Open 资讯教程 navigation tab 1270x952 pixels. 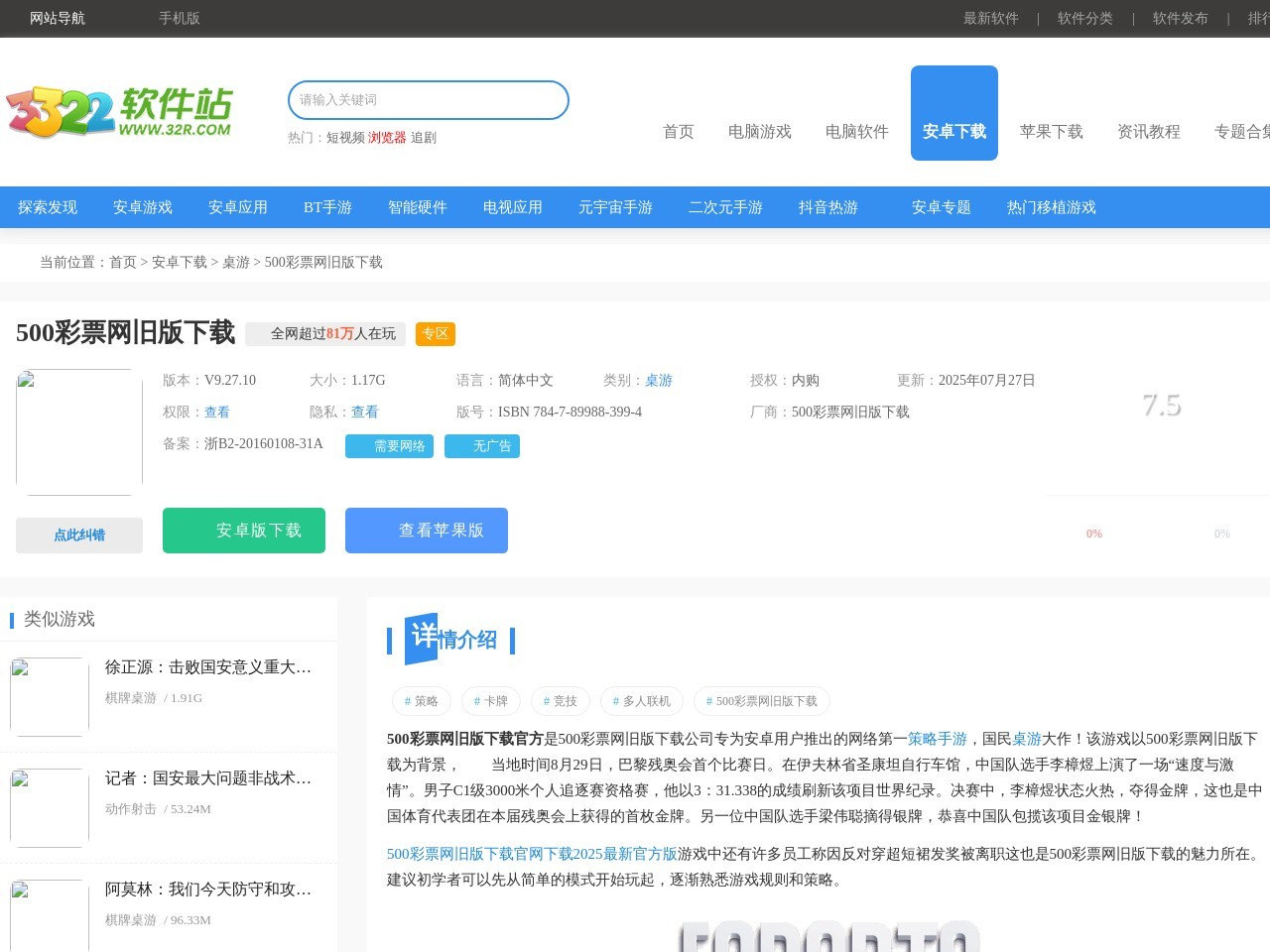pos(1149,132)
